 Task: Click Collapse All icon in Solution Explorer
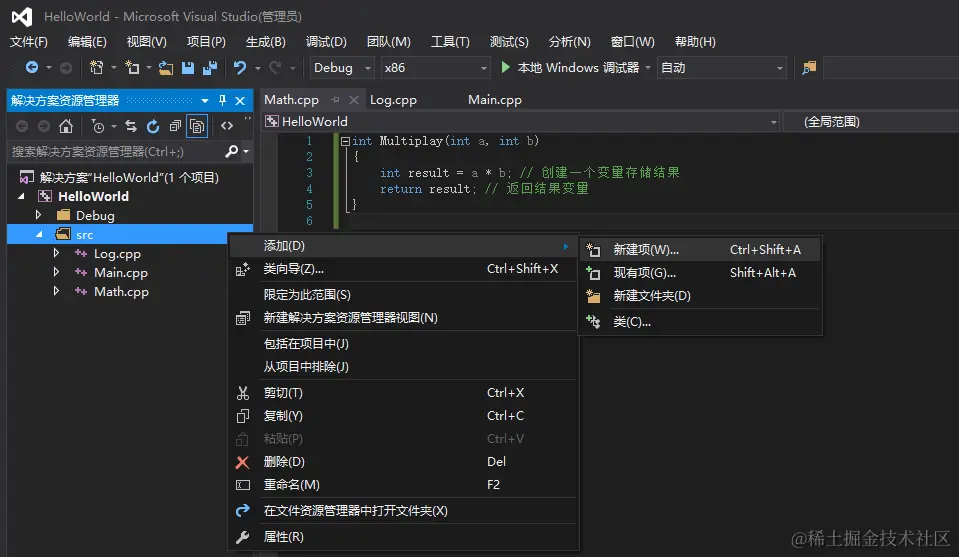tap(175, 126)
